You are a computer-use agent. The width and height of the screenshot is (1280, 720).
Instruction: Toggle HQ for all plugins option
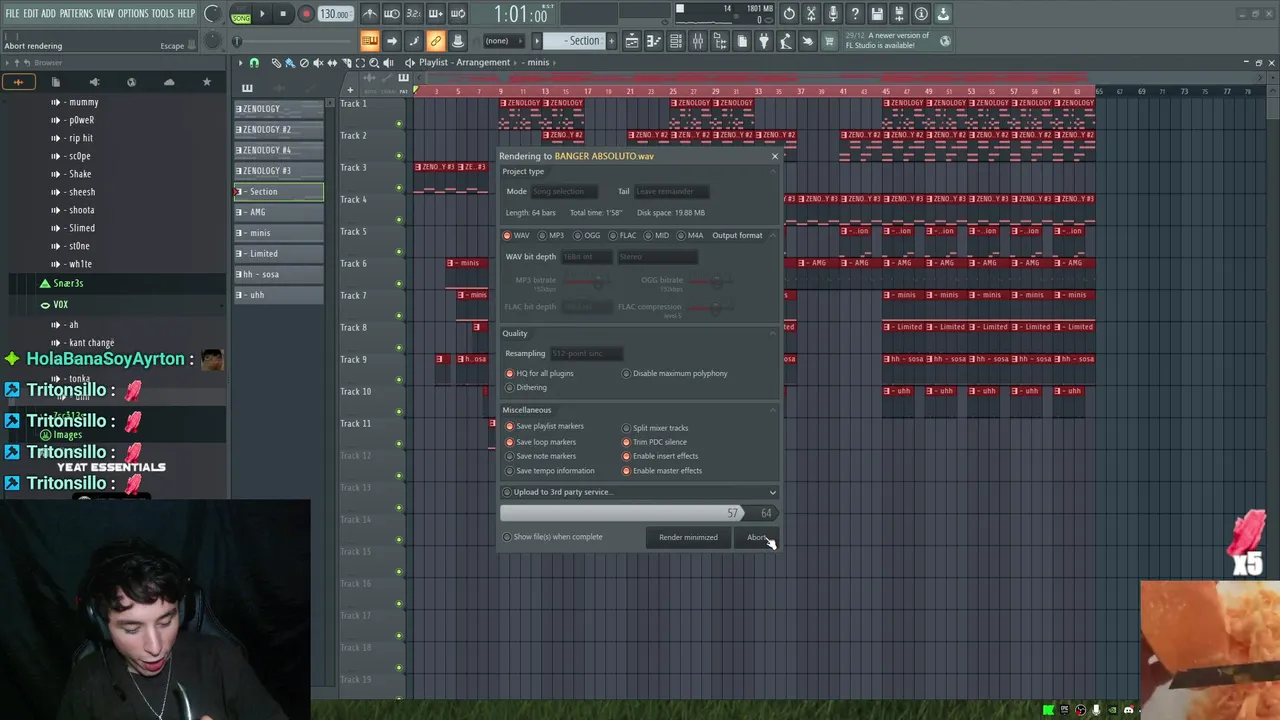[x=540, y=373]
